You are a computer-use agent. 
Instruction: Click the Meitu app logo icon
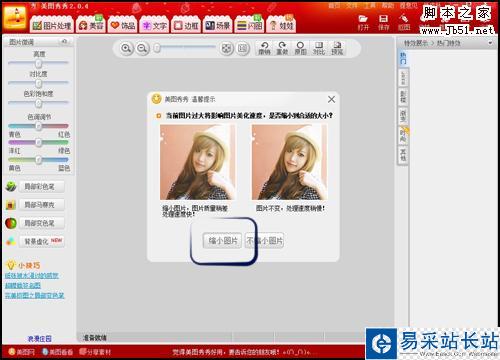(15, 17)
